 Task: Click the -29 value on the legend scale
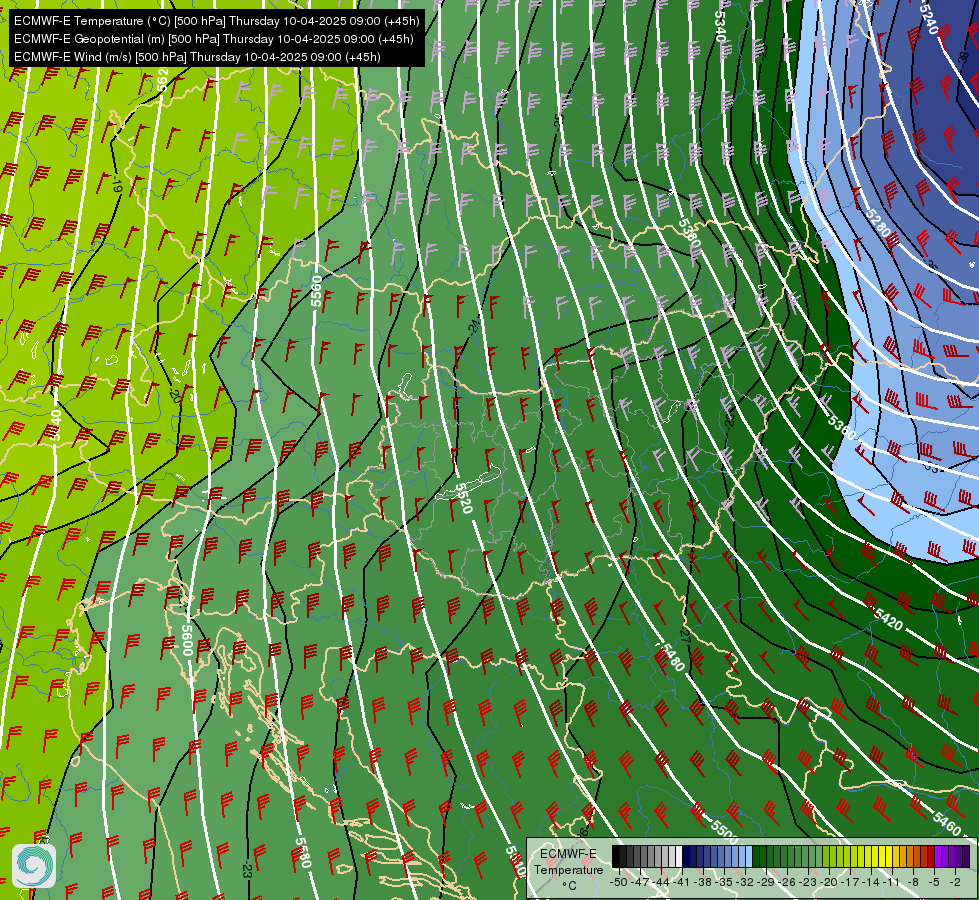[x=765, y=882]
